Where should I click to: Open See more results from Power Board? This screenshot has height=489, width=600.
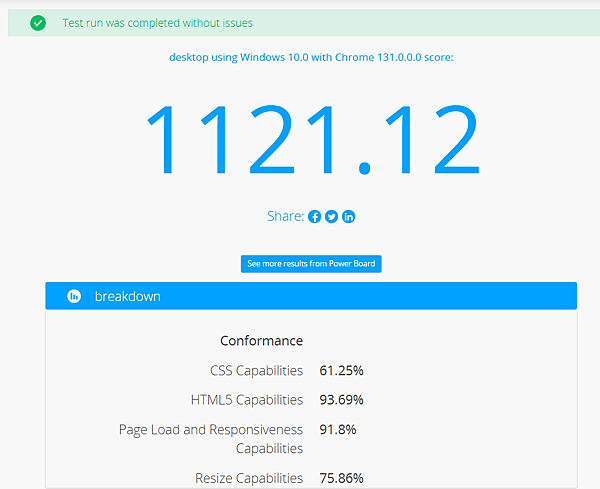[311, 264]
